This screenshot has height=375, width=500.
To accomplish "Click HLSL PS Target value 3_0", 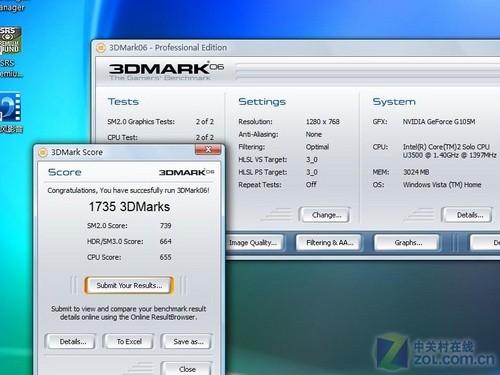I will 312,172.
